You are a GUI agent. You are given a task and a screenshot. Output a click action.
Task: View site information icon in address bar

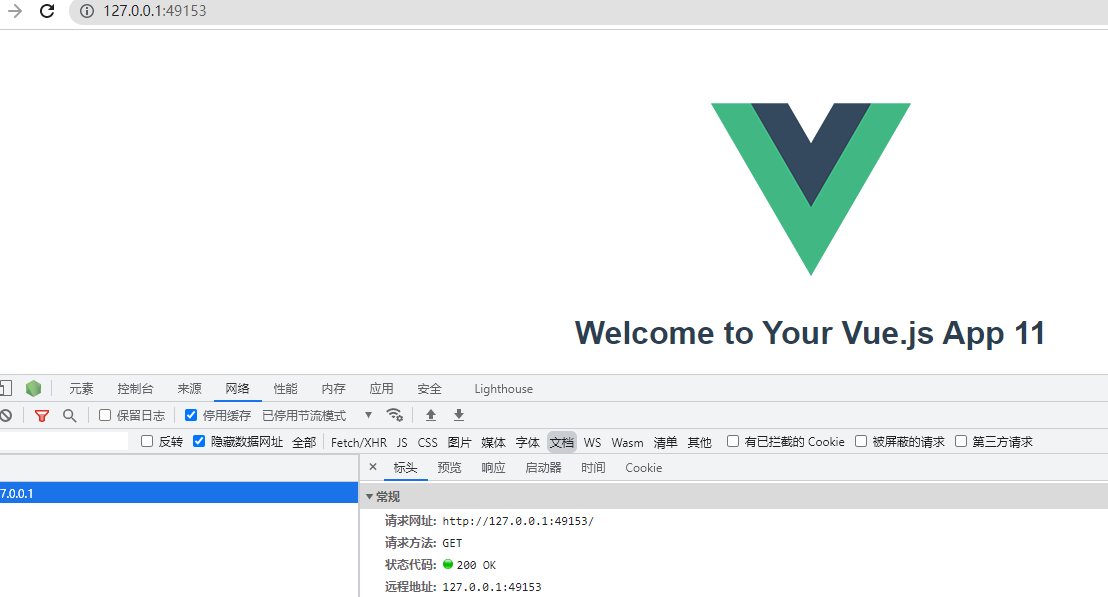pos(86,11)
